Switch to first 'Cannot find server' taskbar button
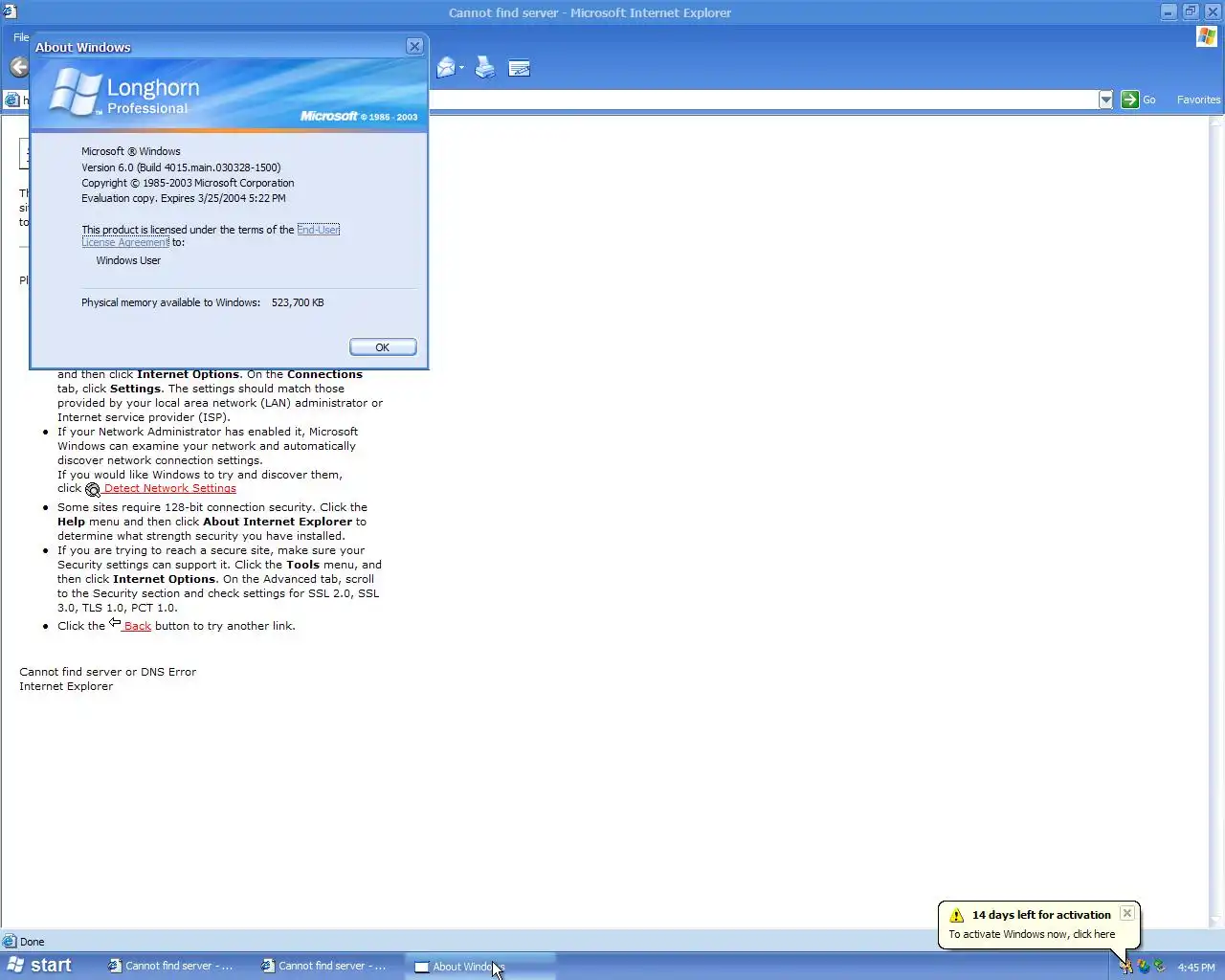Screen dimensions: 1225x980 tap(171, 966)
